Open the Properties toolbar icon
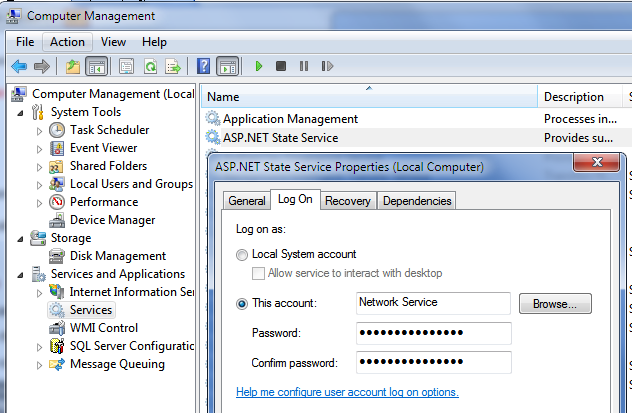 (127, 66)
